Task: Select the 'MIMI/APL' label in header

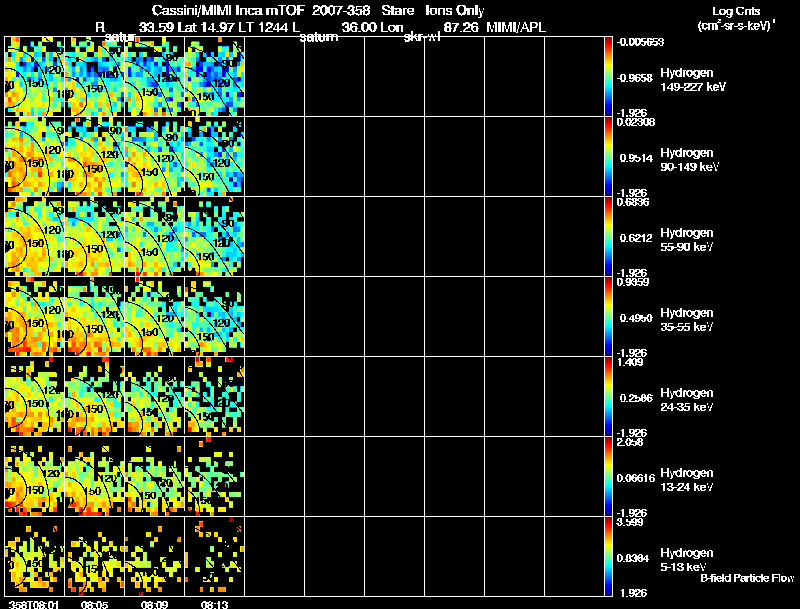Action: coord(516,28)
